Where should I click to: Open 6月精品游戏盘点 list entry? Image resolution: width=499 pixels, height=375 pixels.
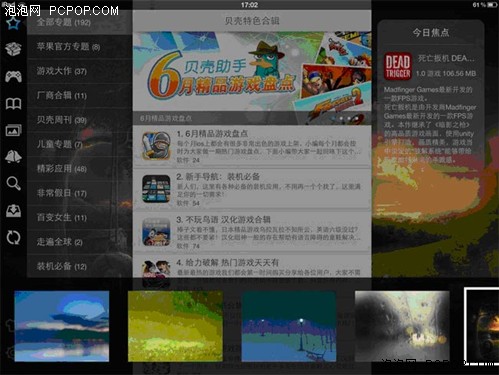pyautogui.click(x=252, y=146)
